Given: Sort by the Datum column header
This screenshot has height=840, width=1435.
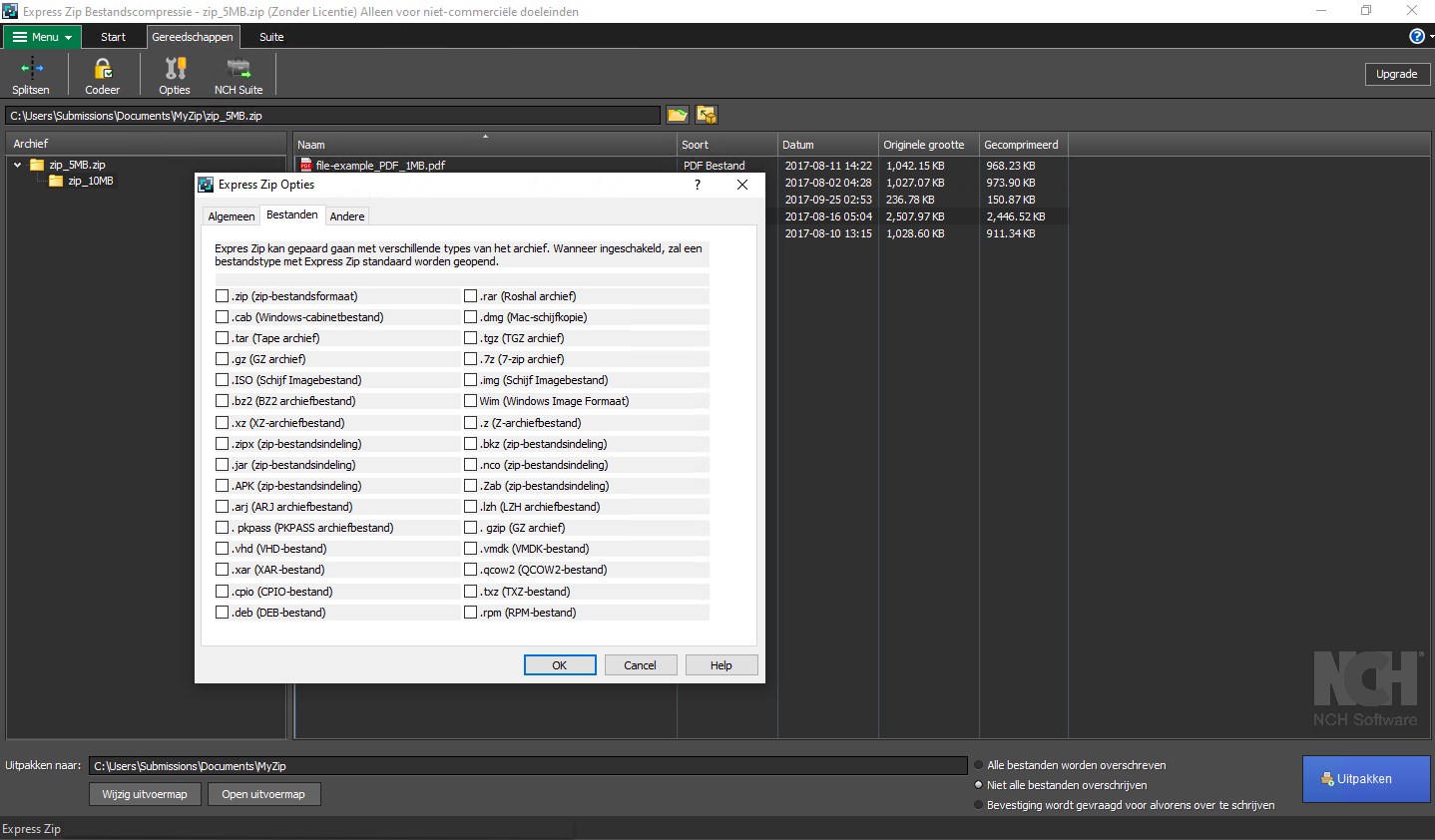Looking at the screenshot, I should coord(828,145).
